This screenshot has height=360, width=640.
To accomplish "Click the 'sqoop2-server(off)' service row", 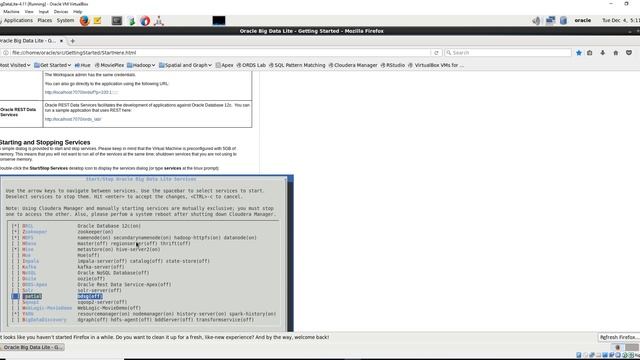I will [x=102, y=302].
